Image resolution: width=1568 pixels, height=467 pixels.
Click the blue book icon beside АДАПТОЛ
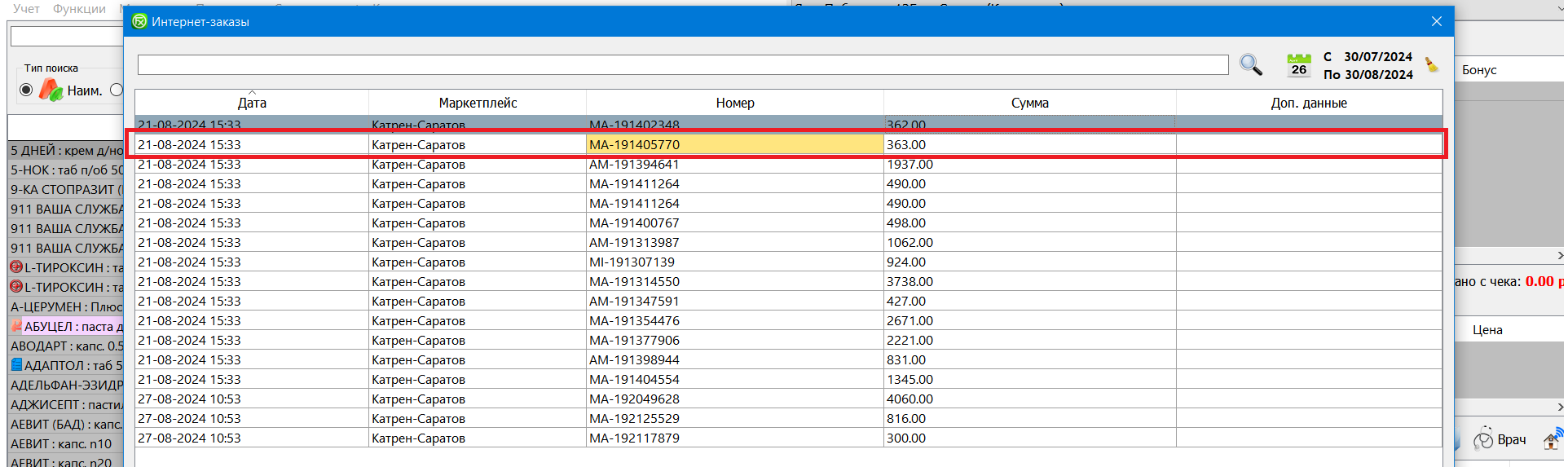[16, 365]
